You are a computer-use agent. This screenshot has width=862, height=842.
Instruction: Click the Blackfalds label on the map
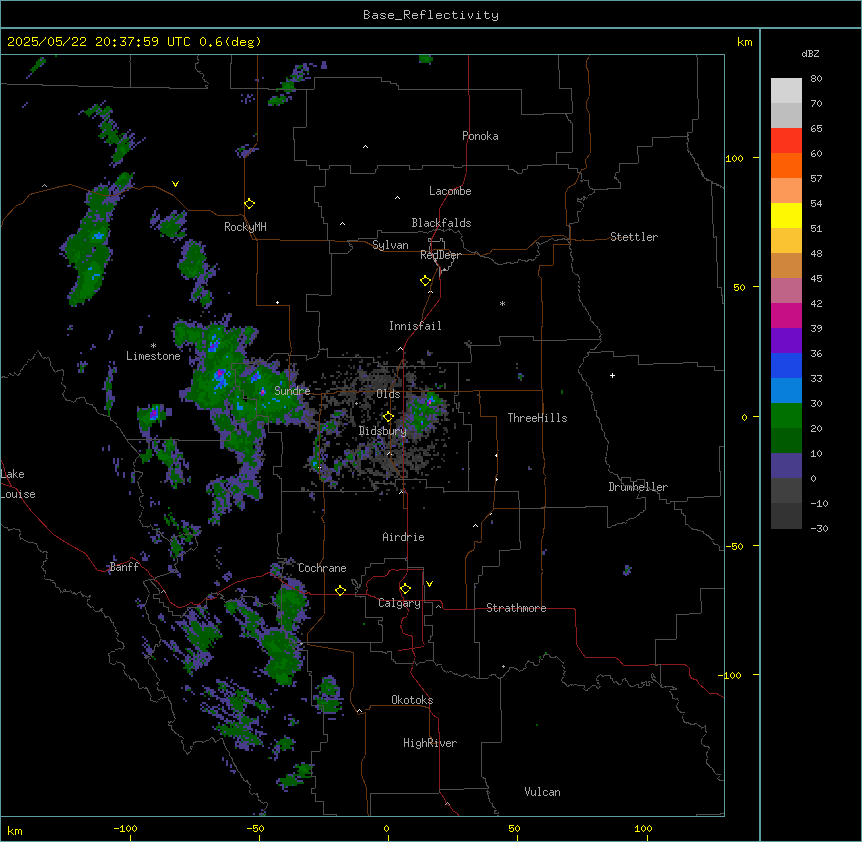pos(441,223)
